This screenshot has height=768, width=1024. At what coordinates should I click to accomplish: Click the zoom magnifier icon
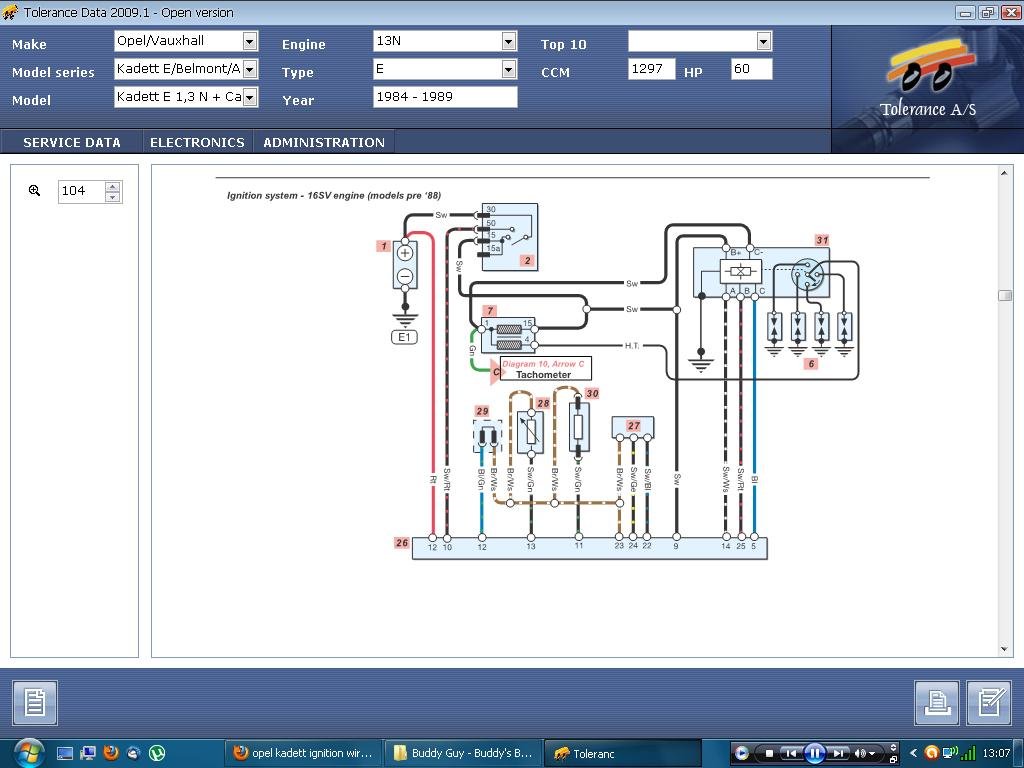point(35,191)
